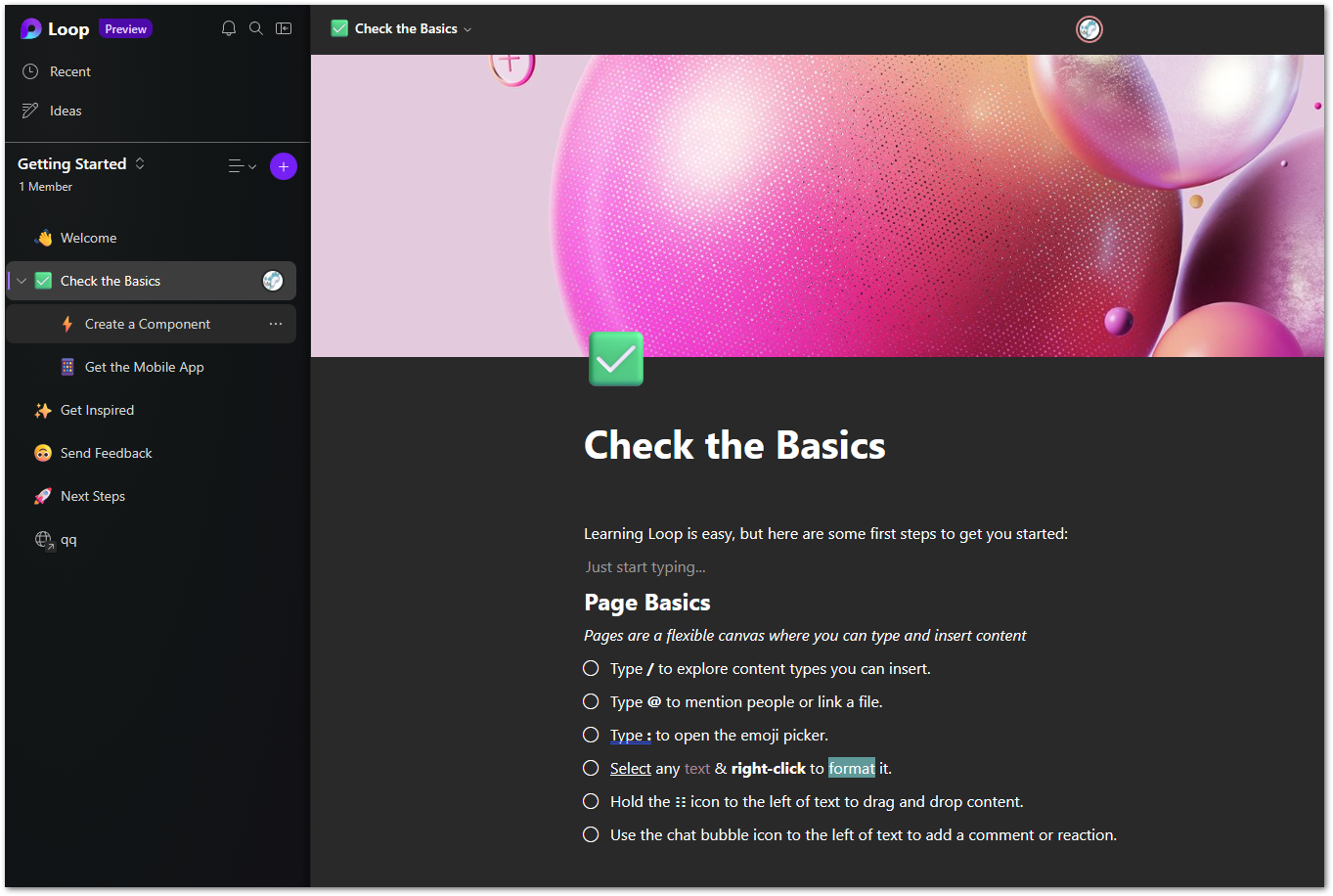Screen dimensions: 1333x896
Task: Open the qq linked page
Action: coord(68,539)
